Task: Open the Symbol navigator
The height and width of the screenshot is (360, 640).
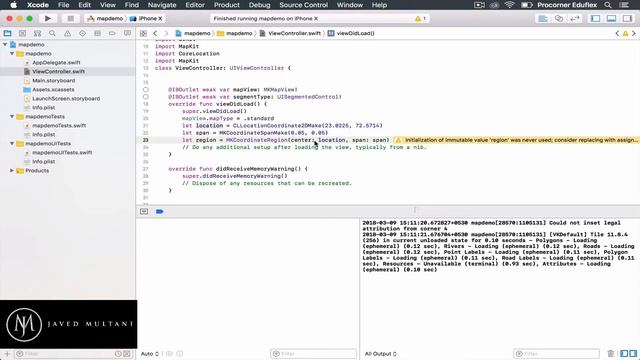Action: pyautogui.click(x=38, y=33)
